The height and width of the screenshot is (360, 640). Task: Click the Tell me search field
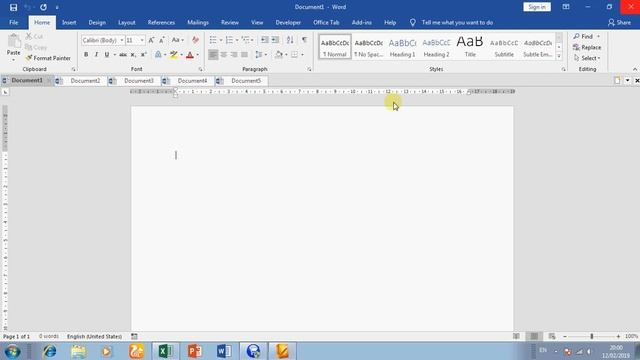coord(457,22)
